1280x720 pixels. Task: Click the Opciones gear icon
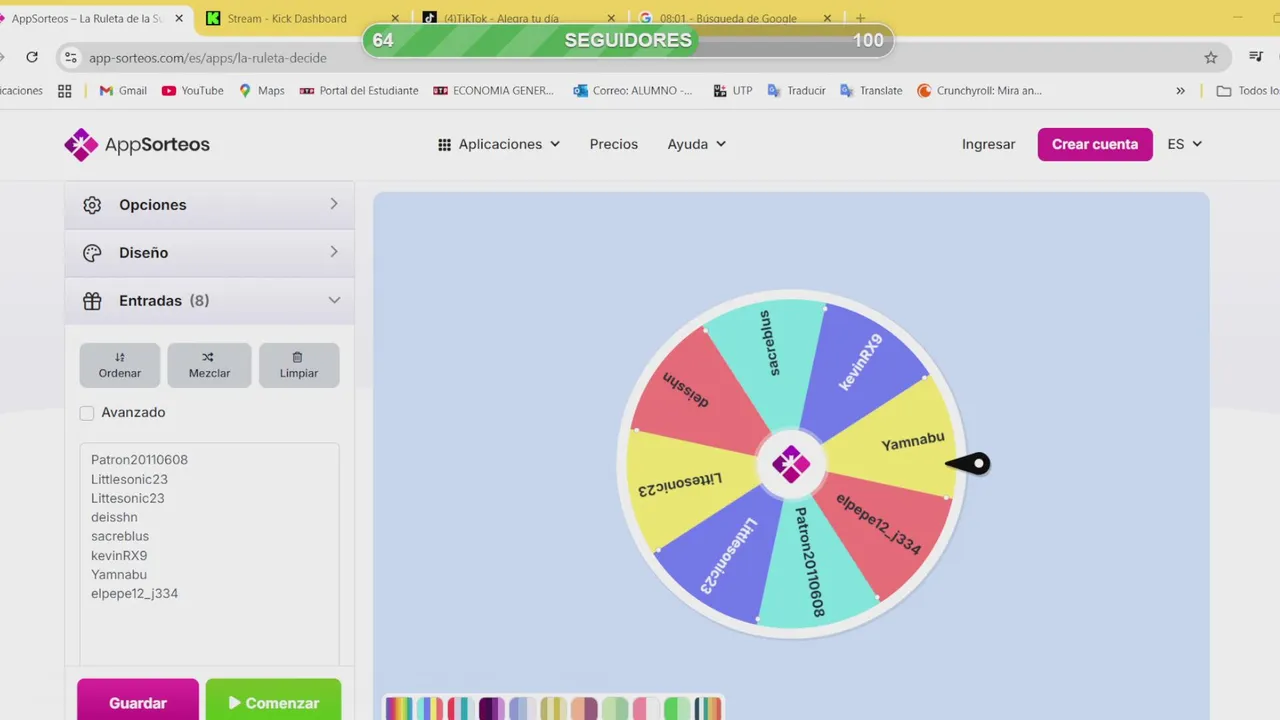[x=92, y=205]
